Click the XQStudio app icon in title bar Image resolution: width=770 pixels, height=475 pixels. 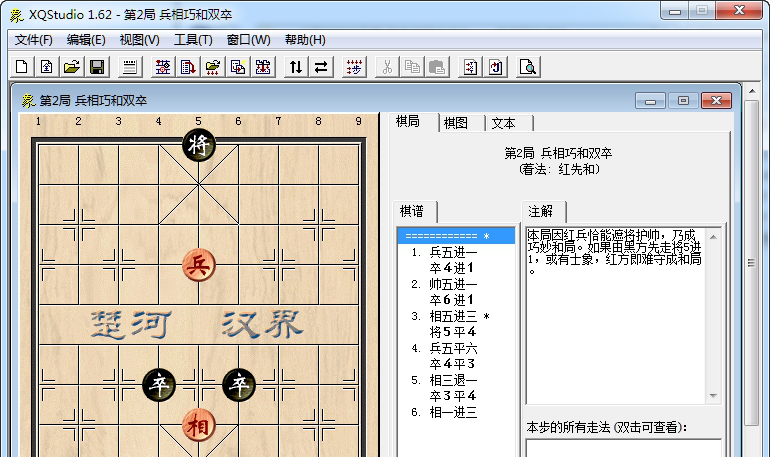(x=17, y=15)
